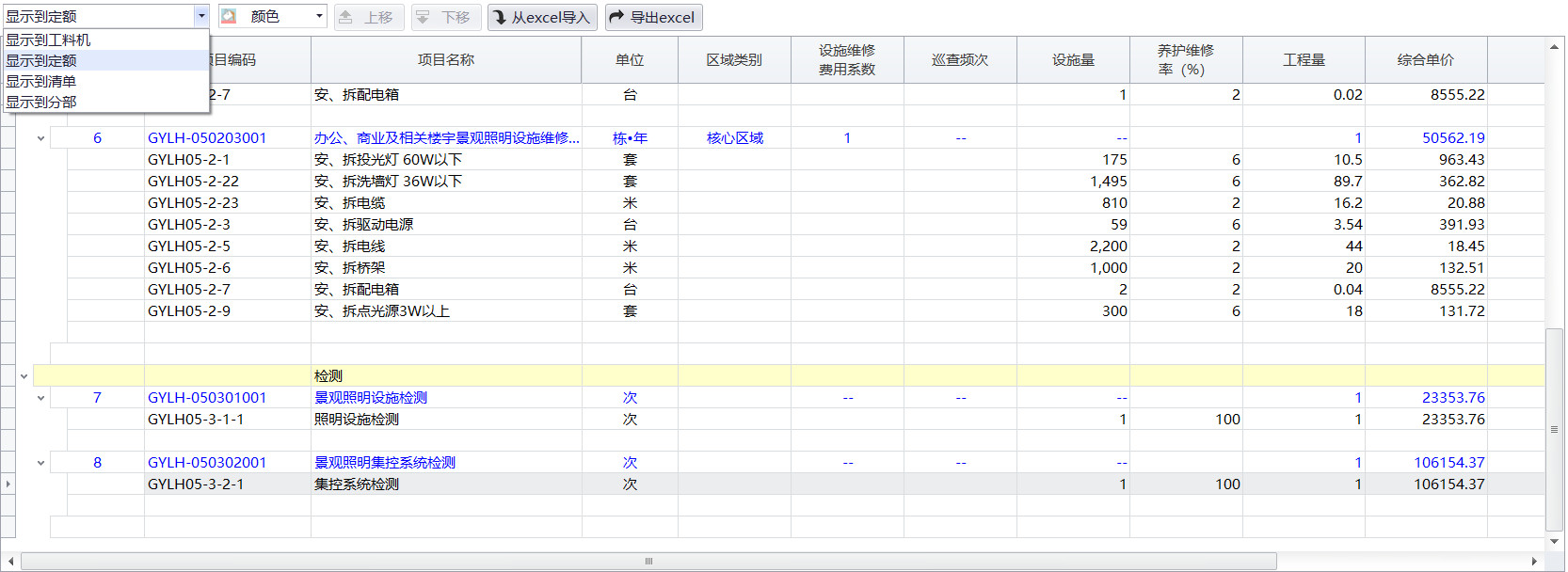
Task: Pick 显示到分部 in dropdown list
Action: tap(41, 102)
